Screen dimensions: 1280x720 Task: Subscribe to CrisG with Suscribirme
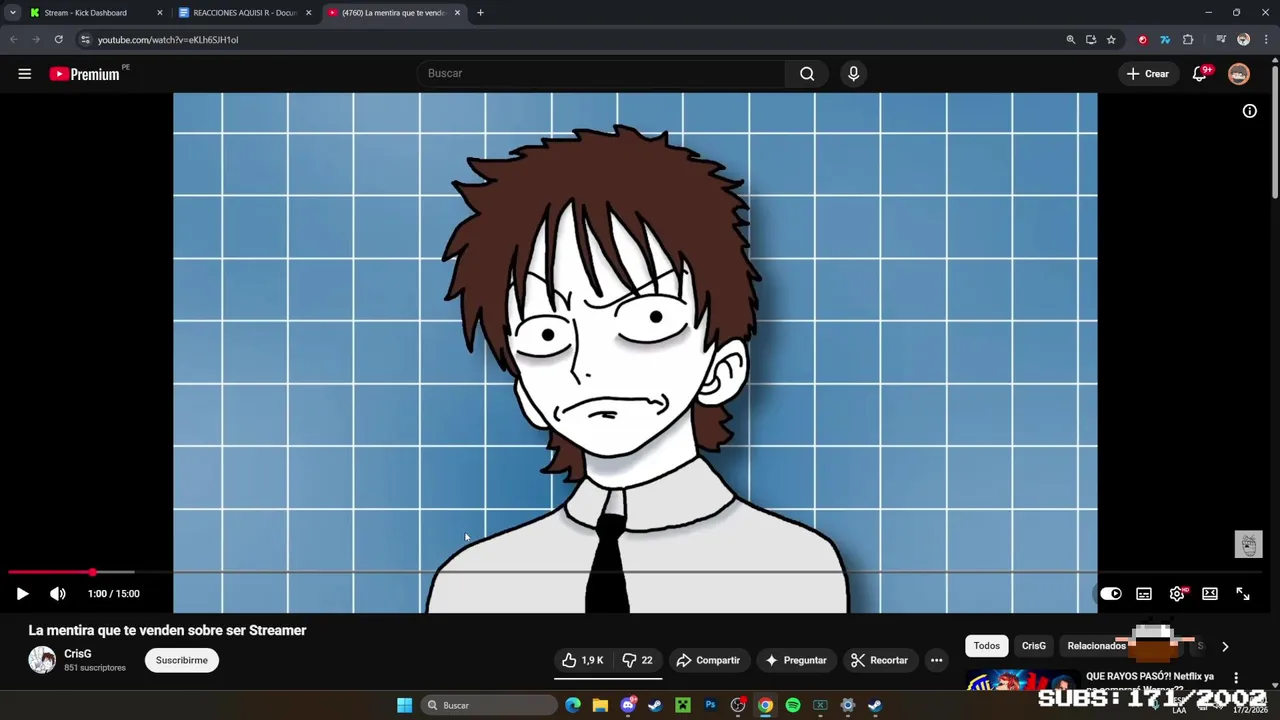tap(182, 660)
